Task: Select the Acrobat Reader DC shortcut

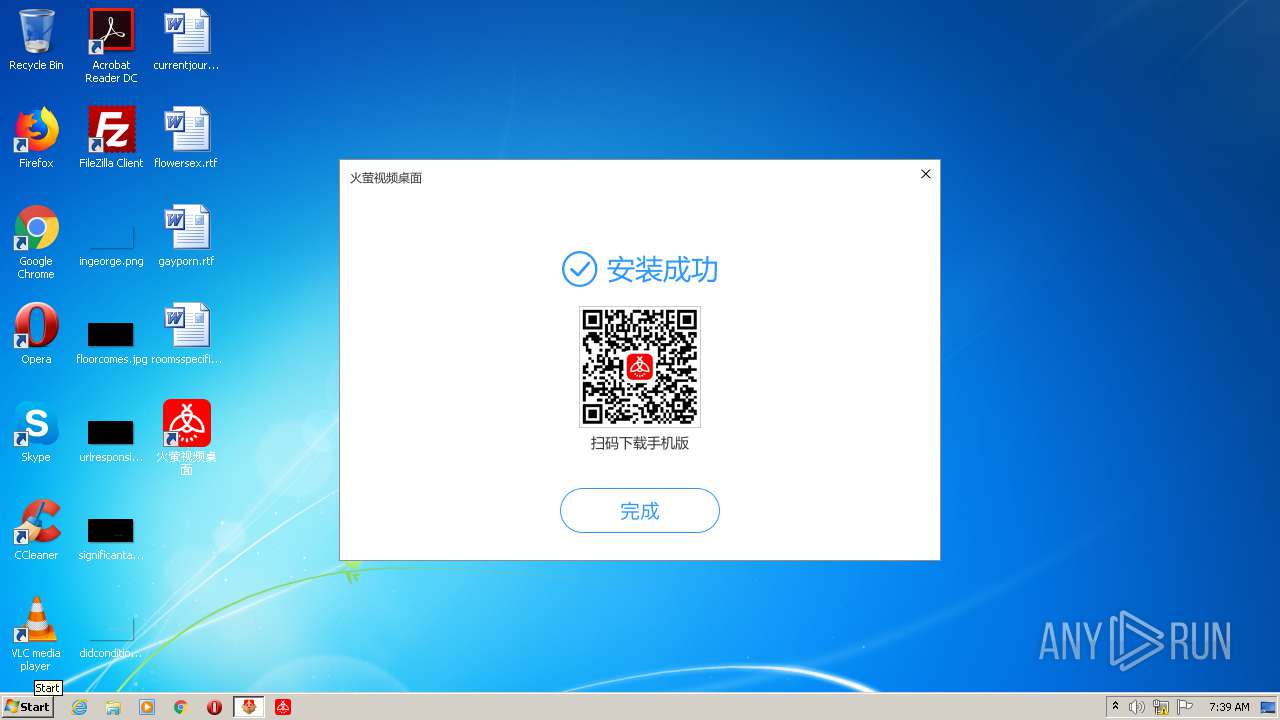Action: tap(111, 46)
